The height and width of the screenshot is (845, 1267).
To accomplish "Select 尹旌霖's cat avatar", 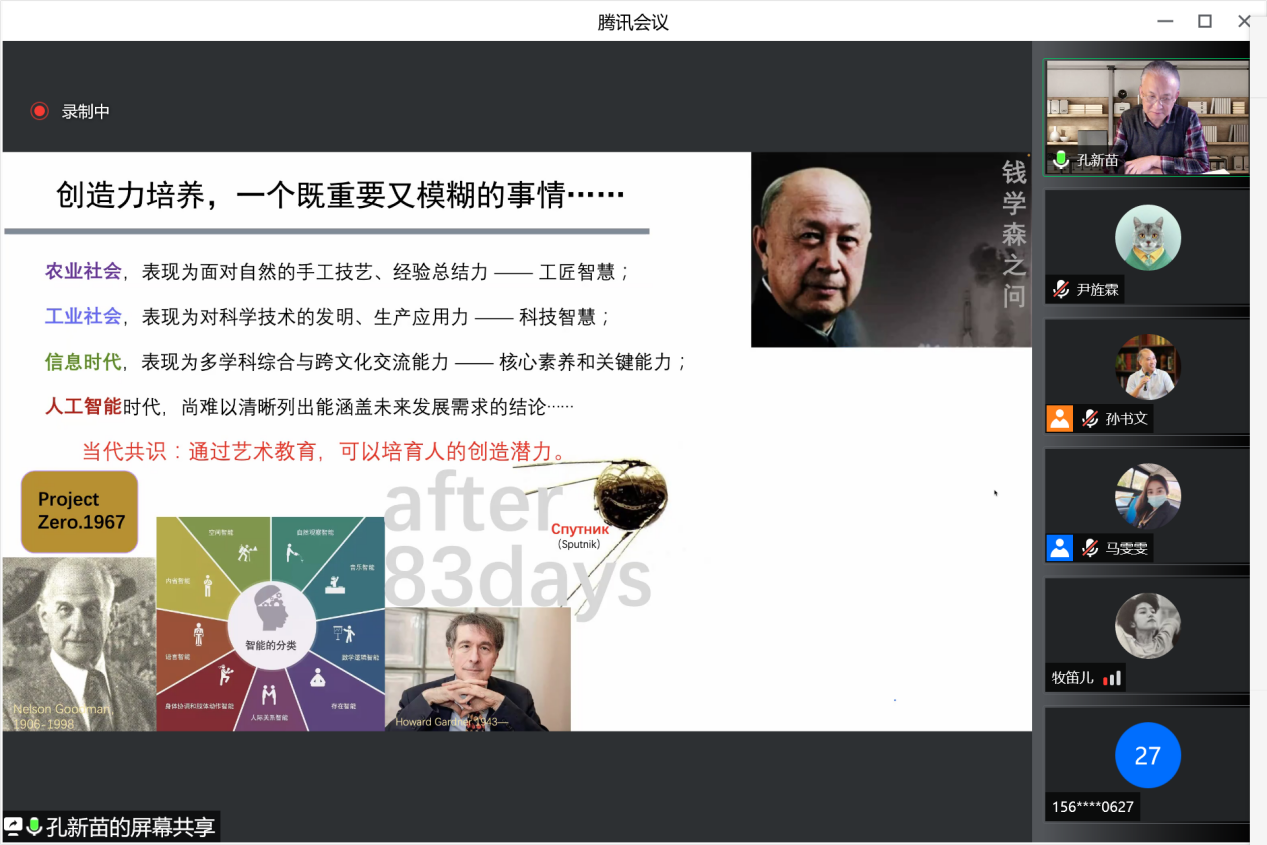I will (1148, 238).
